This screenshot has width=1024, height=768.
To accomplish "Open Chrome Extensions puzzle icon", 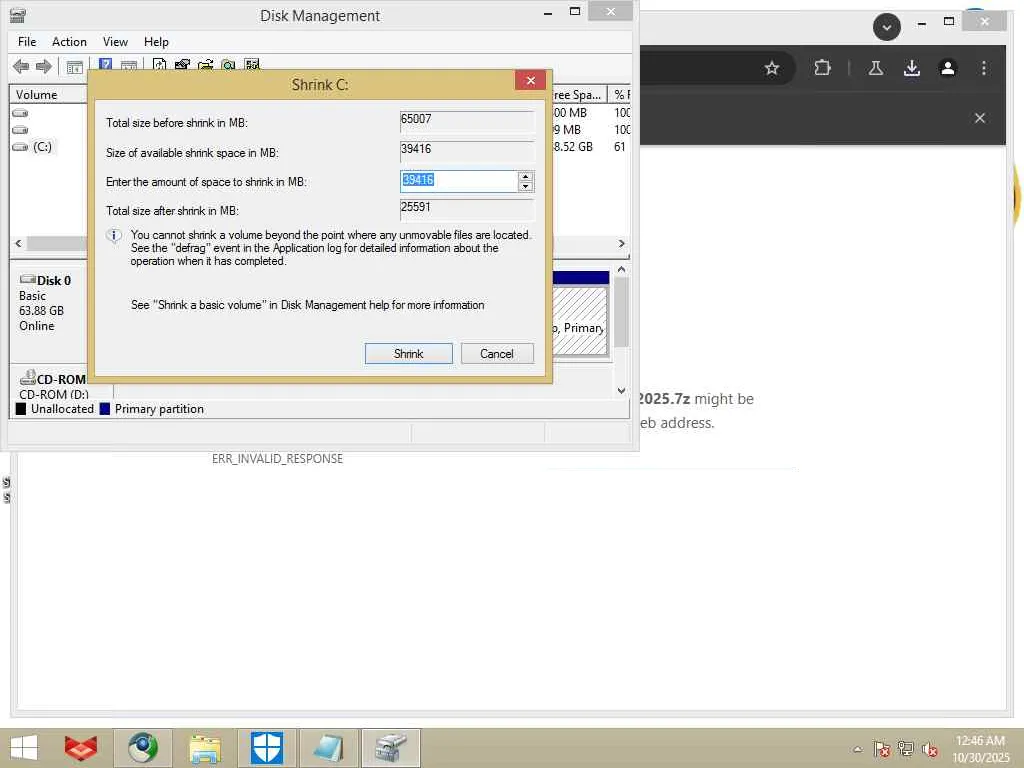I will tap(822, 68).
